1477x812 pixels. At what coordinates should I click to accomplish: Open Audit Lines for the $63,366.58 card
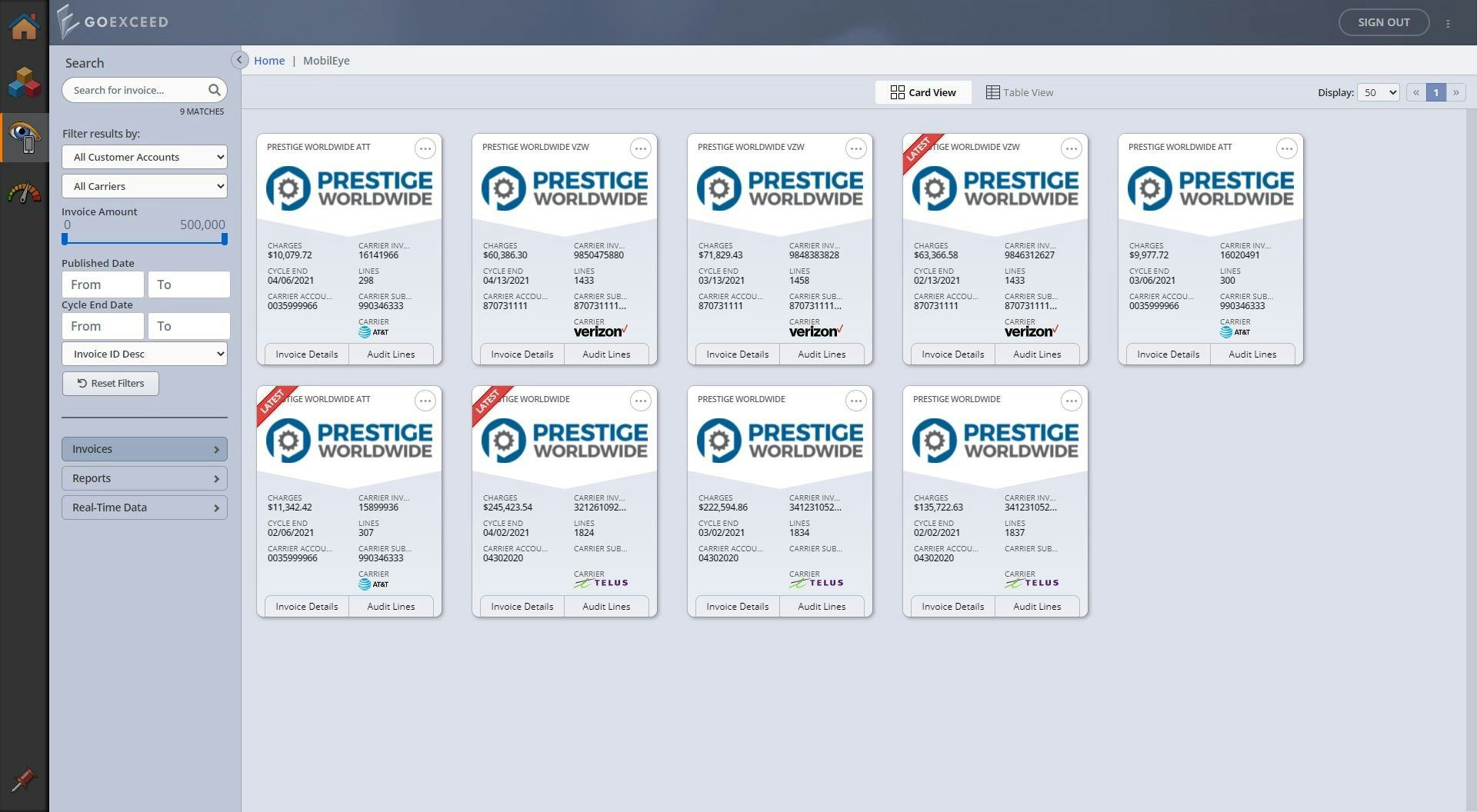coord(1037,354)
